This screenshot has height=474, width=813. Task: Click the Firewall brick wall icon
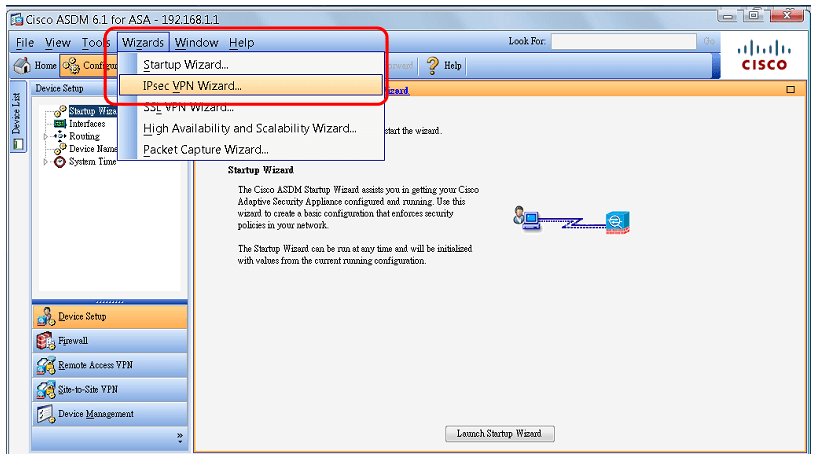pos(46,341)
